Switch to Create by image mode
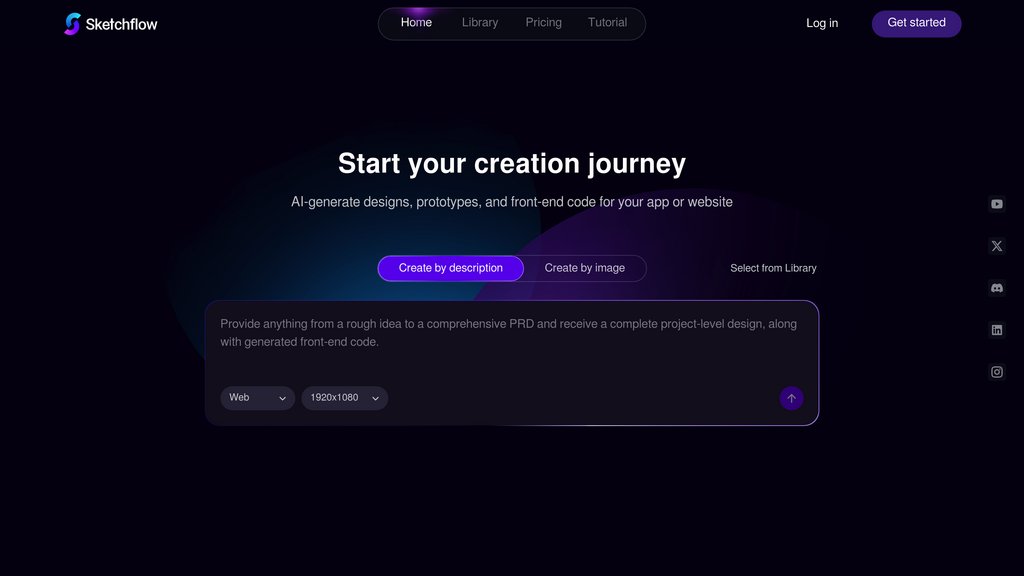 point(584,268)
